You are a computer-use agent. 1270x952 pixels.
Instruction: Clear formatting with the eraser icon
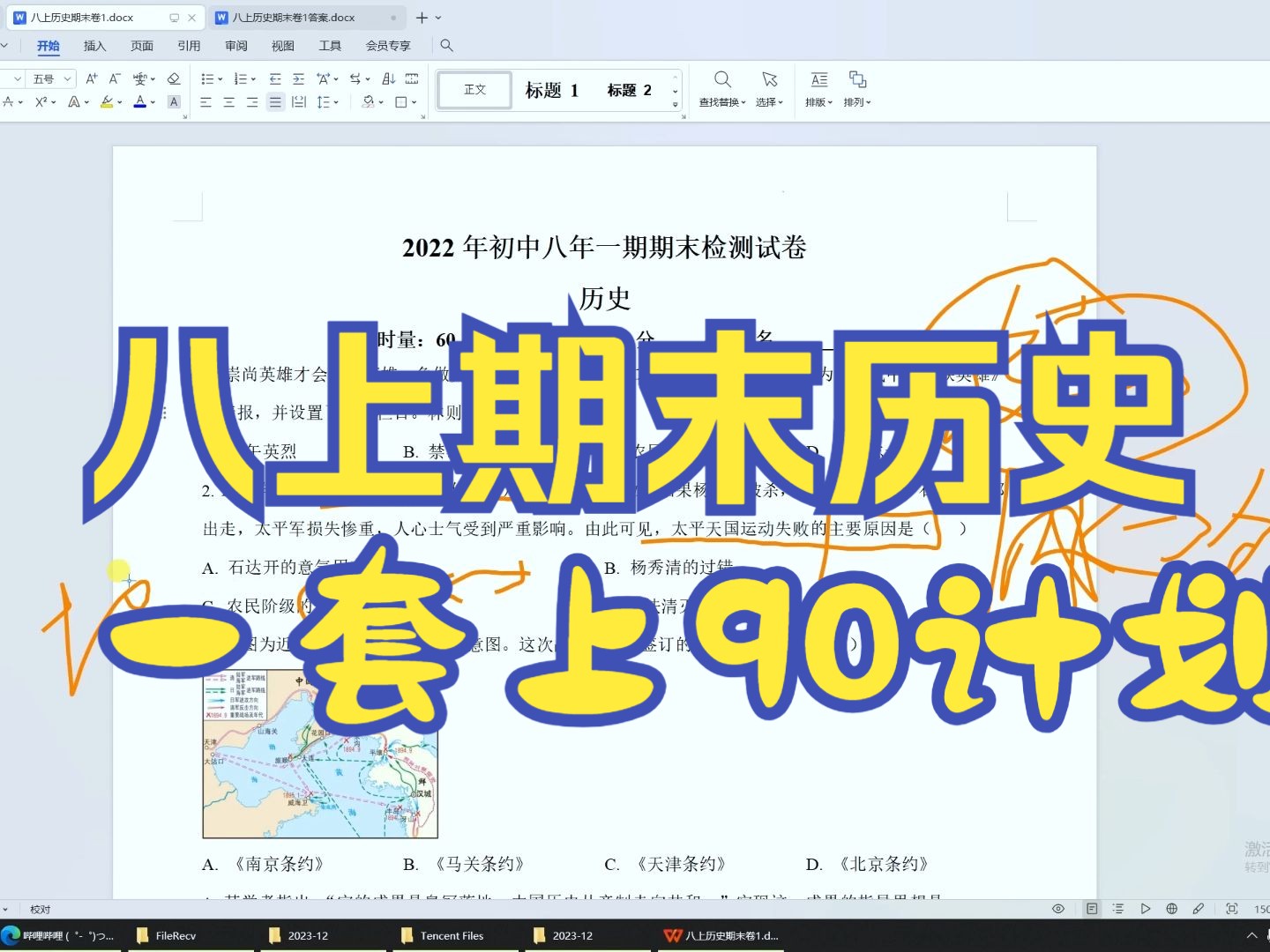tap(174, 78)
